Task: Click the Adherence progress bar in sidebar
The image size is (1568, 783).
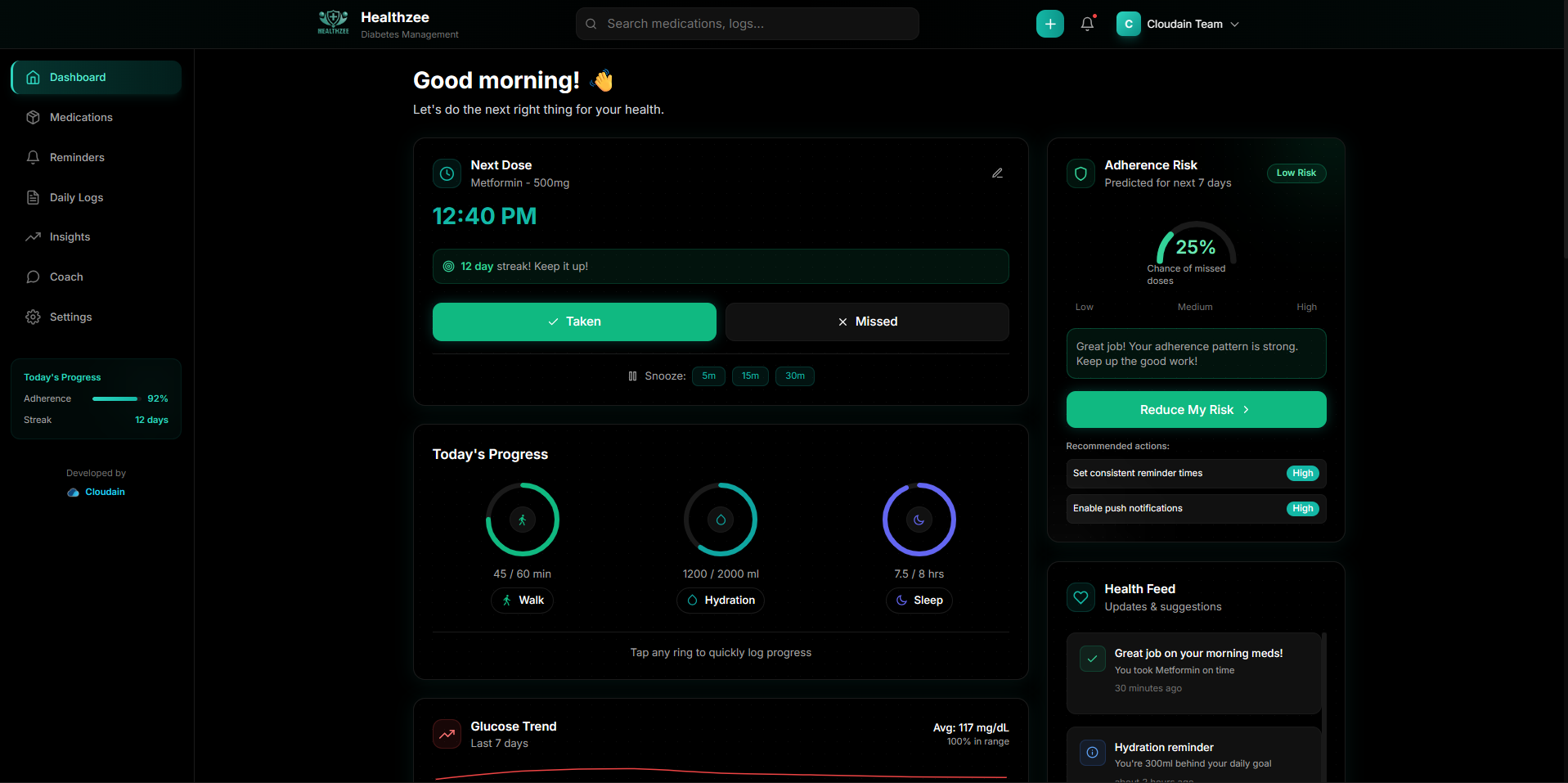Action: (x=115, y=399)
